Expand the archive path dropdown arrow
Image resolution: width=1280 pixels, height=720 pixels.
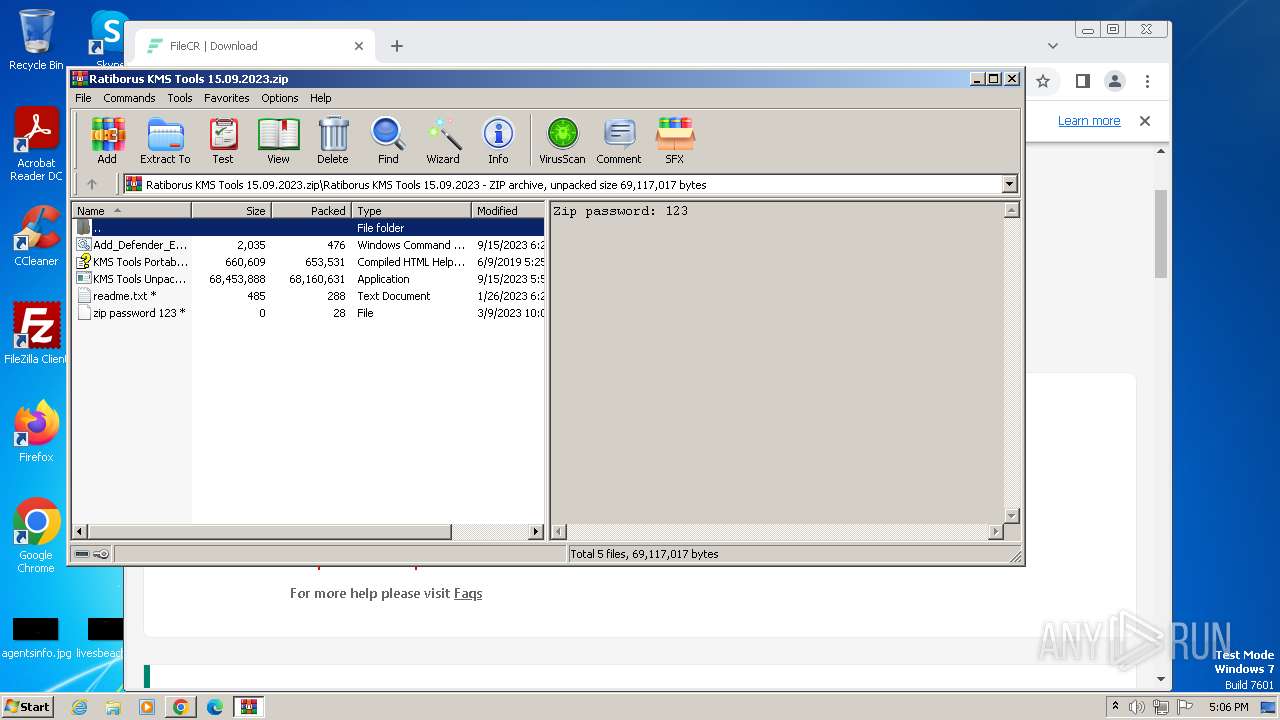point(1009,184)
